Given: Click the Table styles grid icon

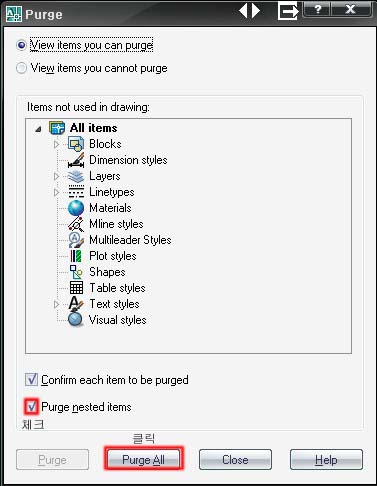Looking at the screenshot, I should (76, 288).
